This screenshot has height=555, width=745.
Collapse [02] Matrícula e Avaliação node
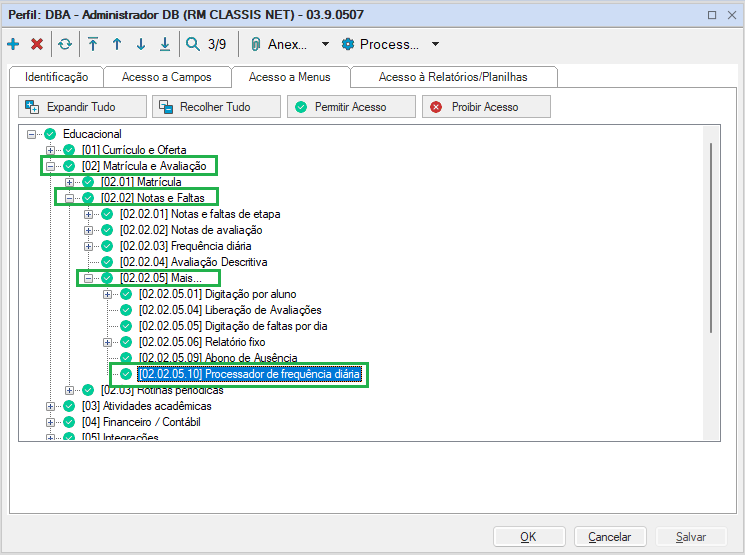pyautogui.click(x=50, y=166)
